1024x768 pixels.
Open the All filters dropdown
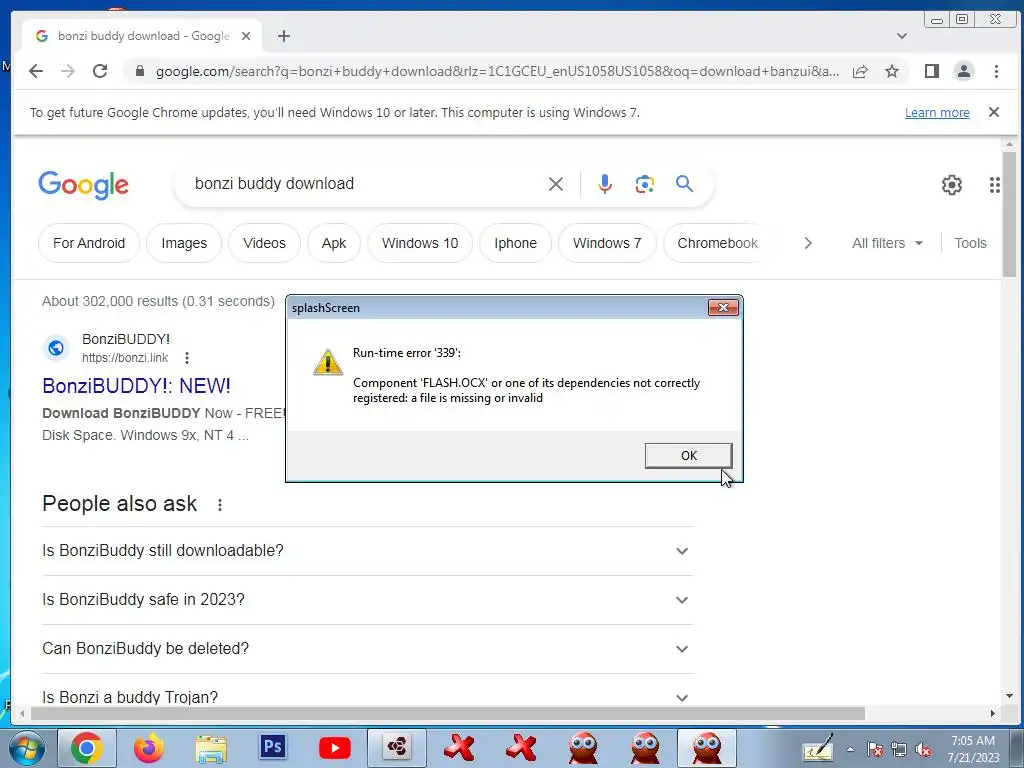(888, 243)
